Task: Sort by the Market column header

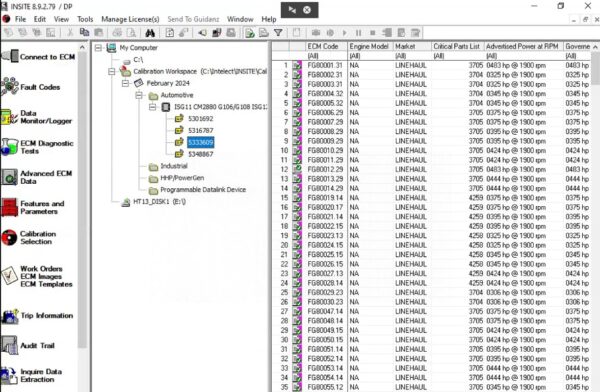Action: tap(412, 46)
